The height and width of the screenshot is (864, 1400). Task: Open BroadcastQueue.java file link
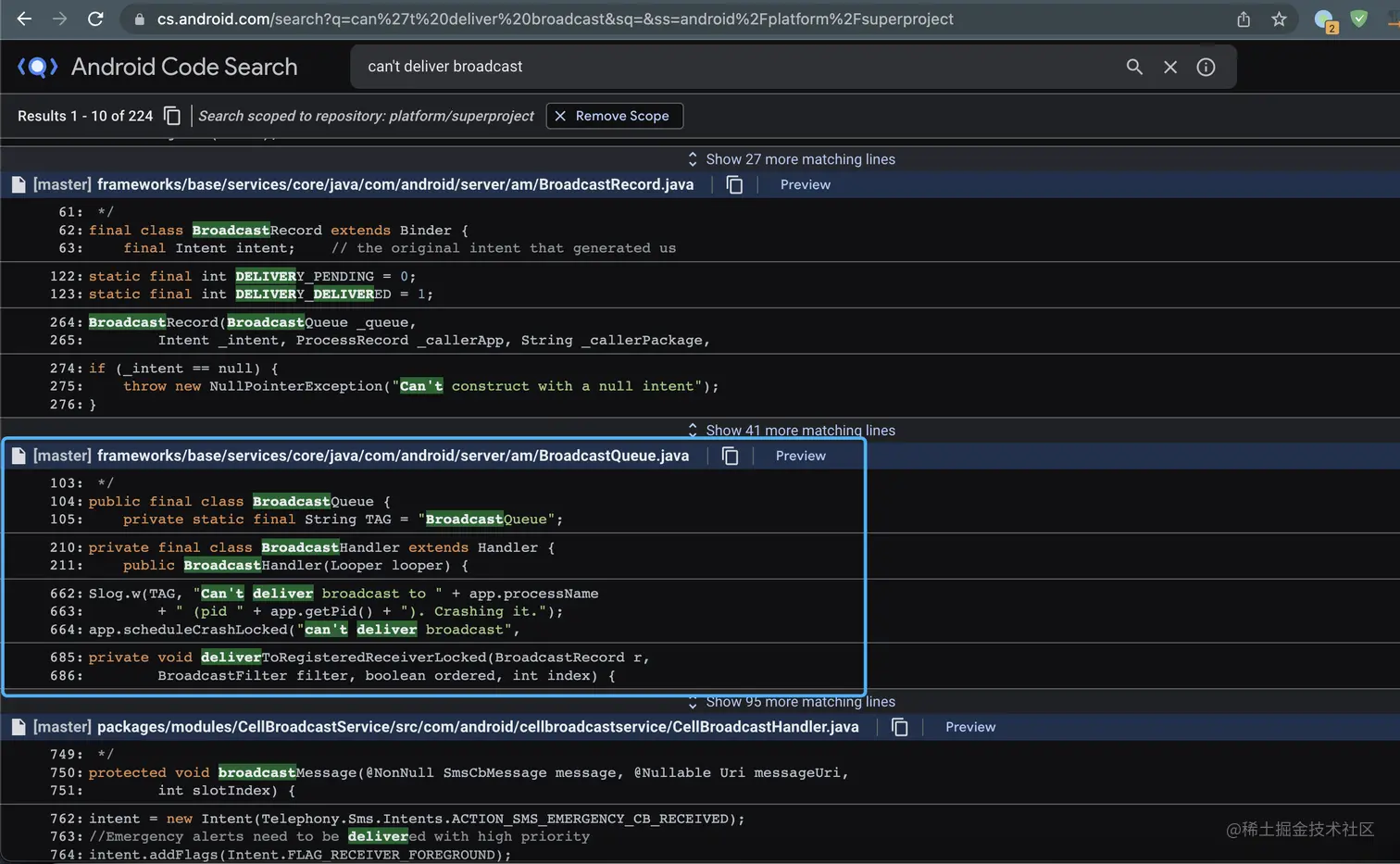point(393,456)
